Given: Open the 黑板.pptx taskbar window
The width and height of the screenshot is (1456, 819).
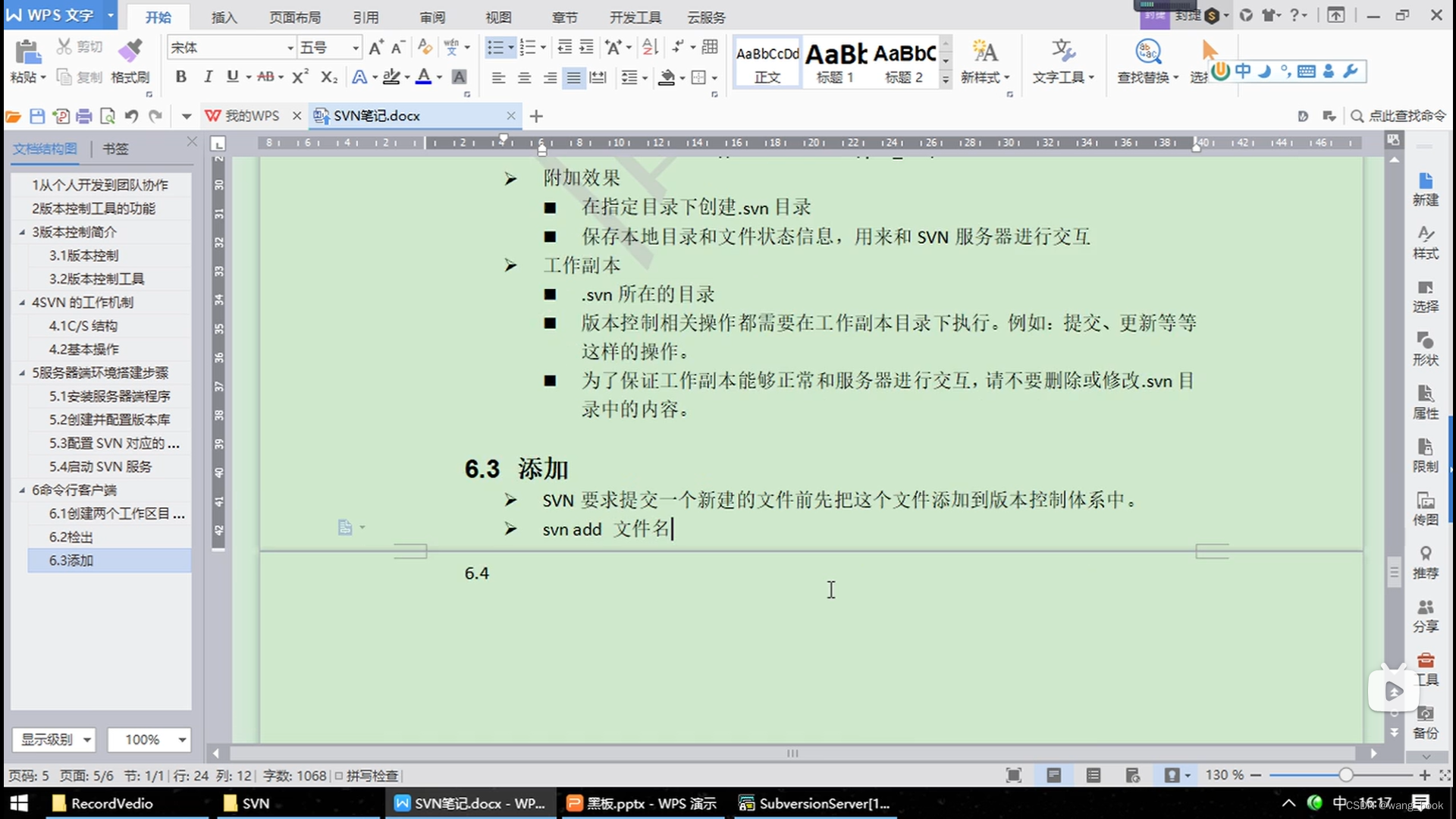Looking at the screenshot, I should coord(642,803).
